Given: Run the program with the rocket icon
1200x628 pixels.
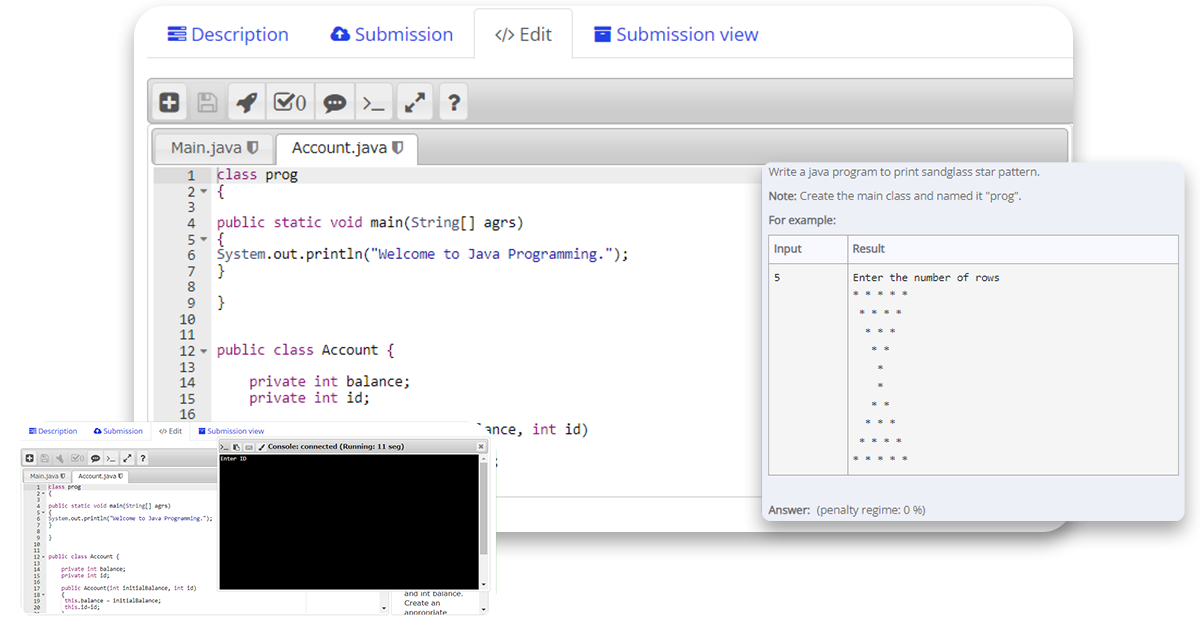Looking at the screenshot, I should pyautogui.click(x=246, y=101).
